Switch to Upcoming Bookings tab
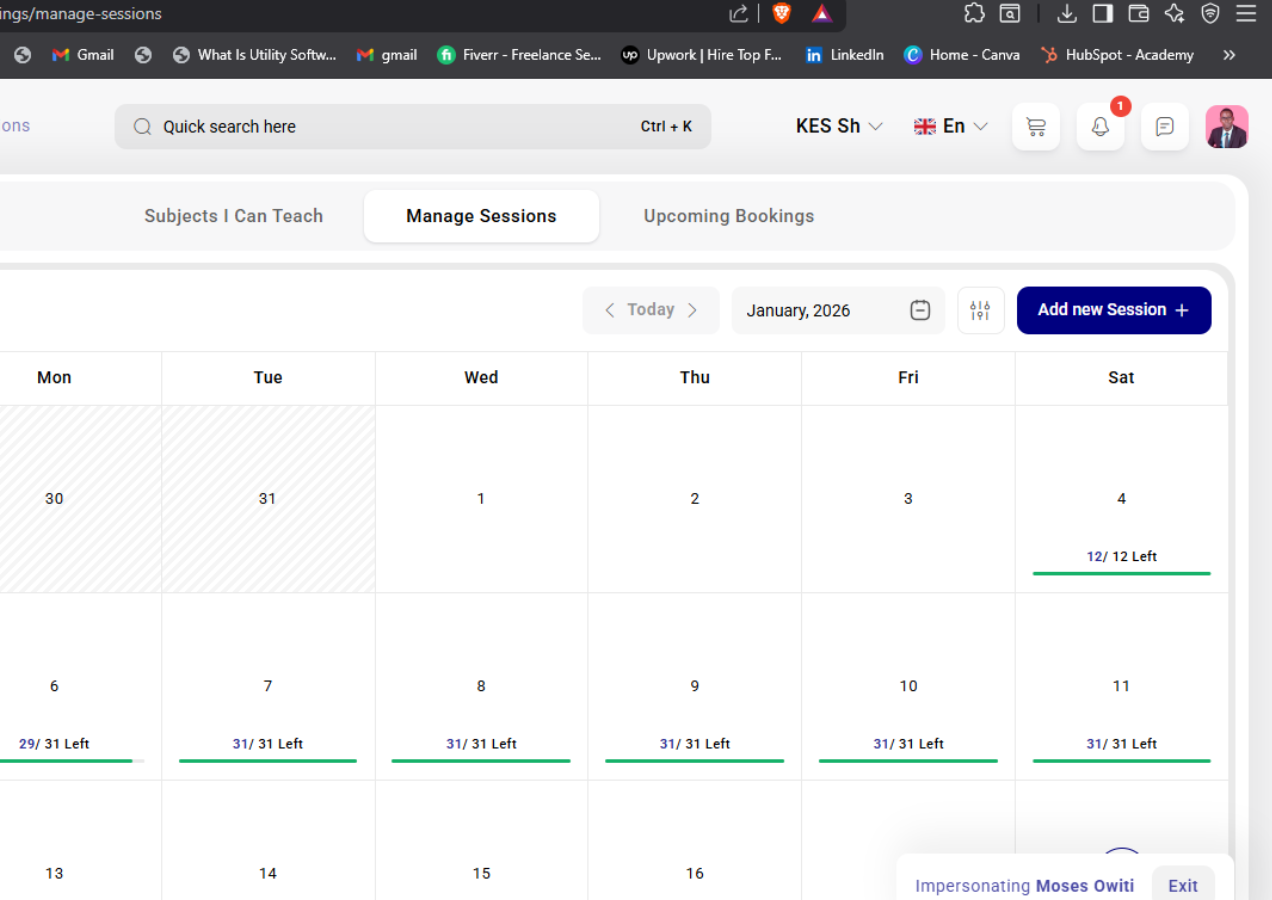The height and width of the screenshot is (900, 1272). pyautogui.click(x=728, y=216)
